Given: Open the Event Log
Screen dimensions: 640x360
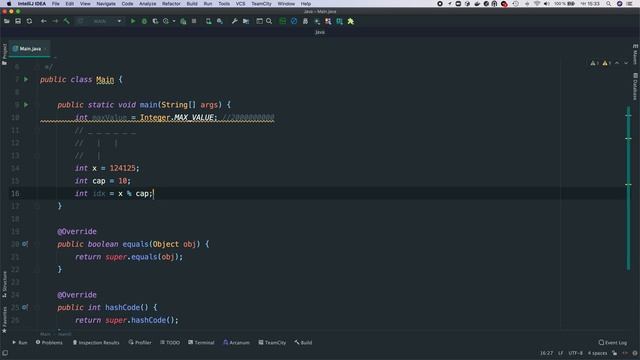Looking at the screenshot, I should click(x=613, y=343).
